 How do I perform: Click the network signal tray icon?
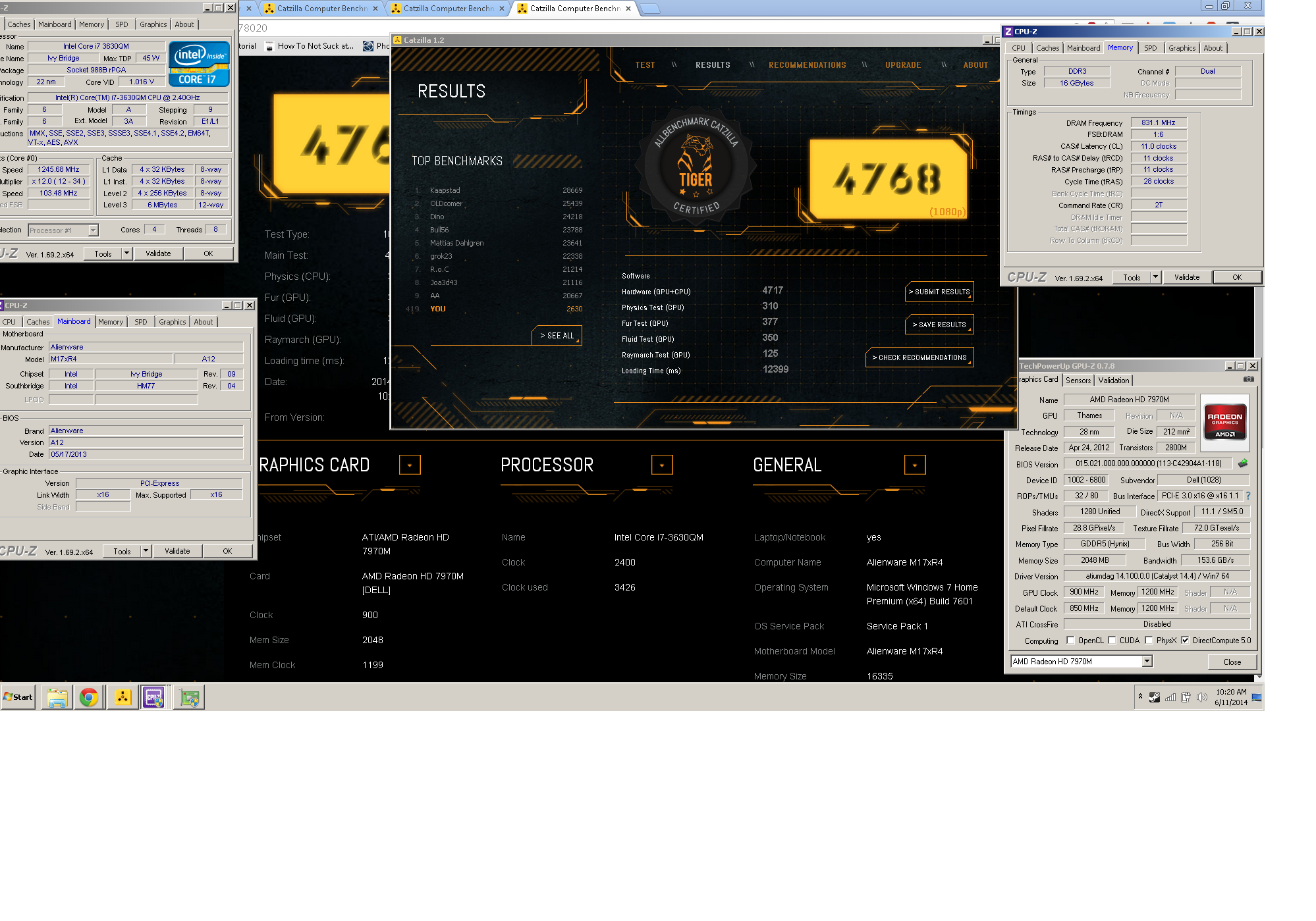1170,697
